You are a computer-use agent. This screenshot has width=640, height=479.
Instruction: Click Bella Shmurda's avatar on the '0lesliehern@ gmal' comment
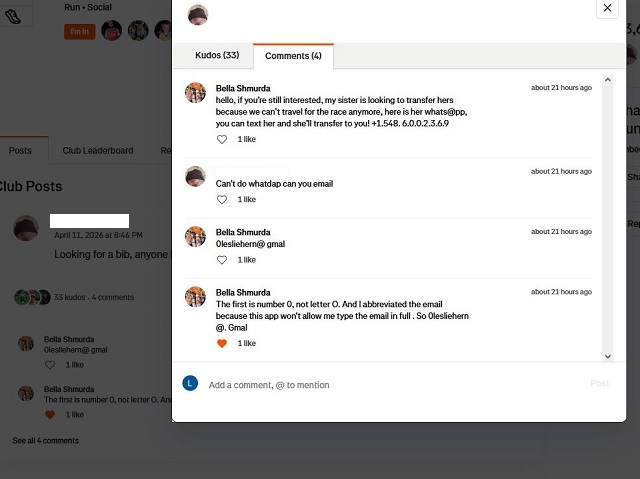point(196,237)
